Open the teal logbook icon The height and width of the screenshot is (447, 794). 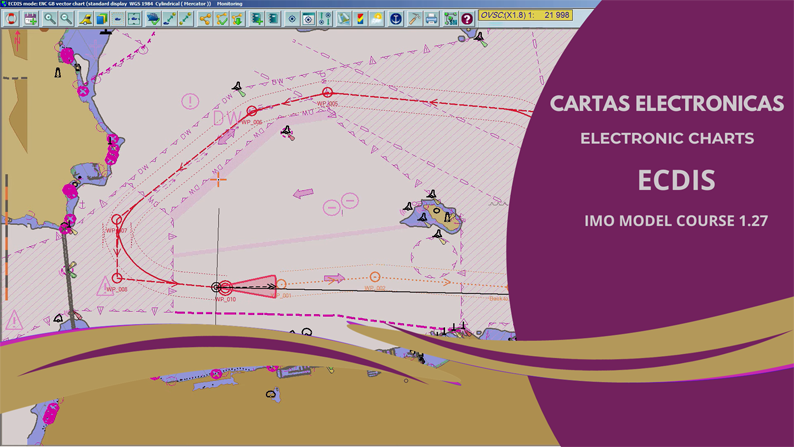click(273, 19)
